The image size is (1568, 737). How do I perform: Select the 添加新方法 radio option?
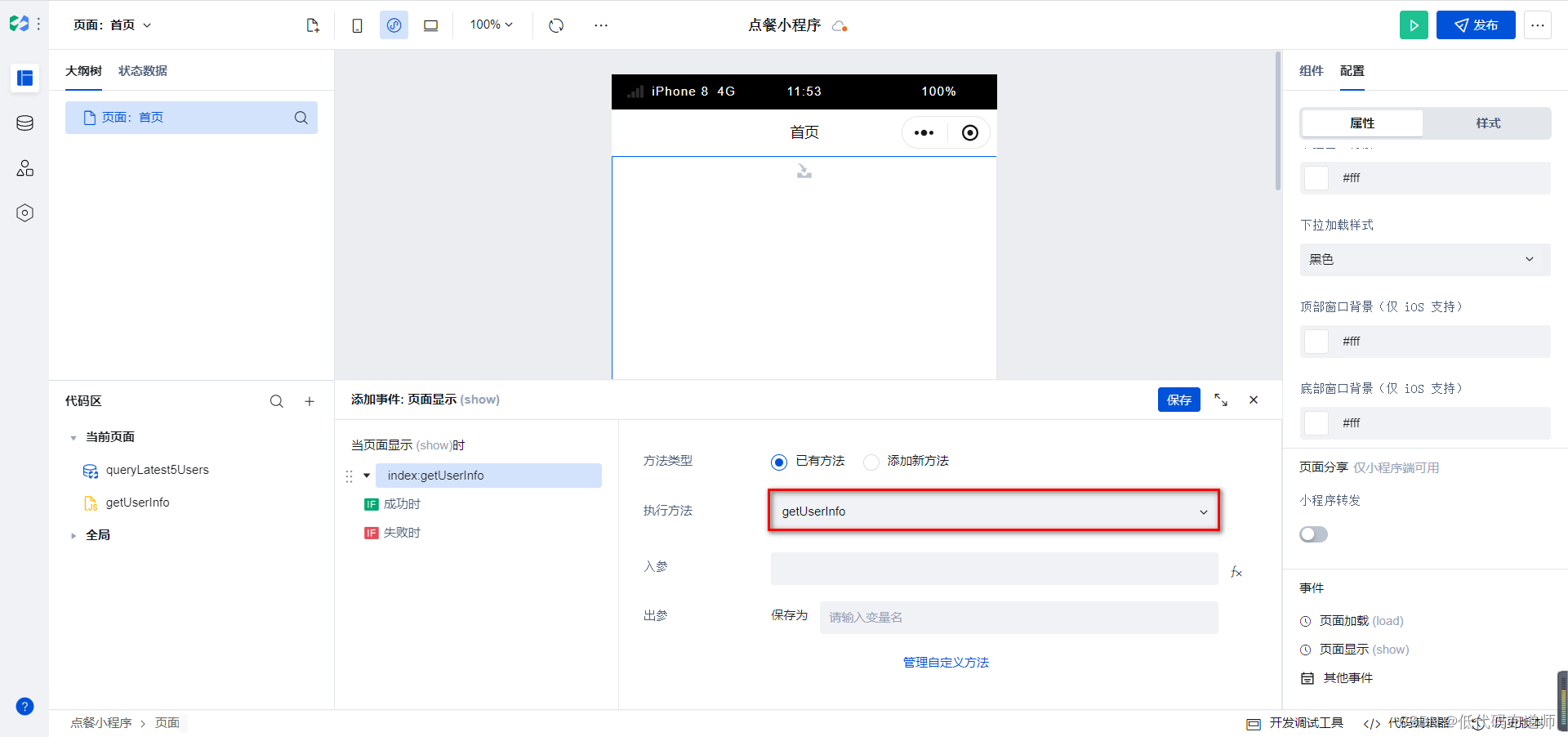[871, 462]
